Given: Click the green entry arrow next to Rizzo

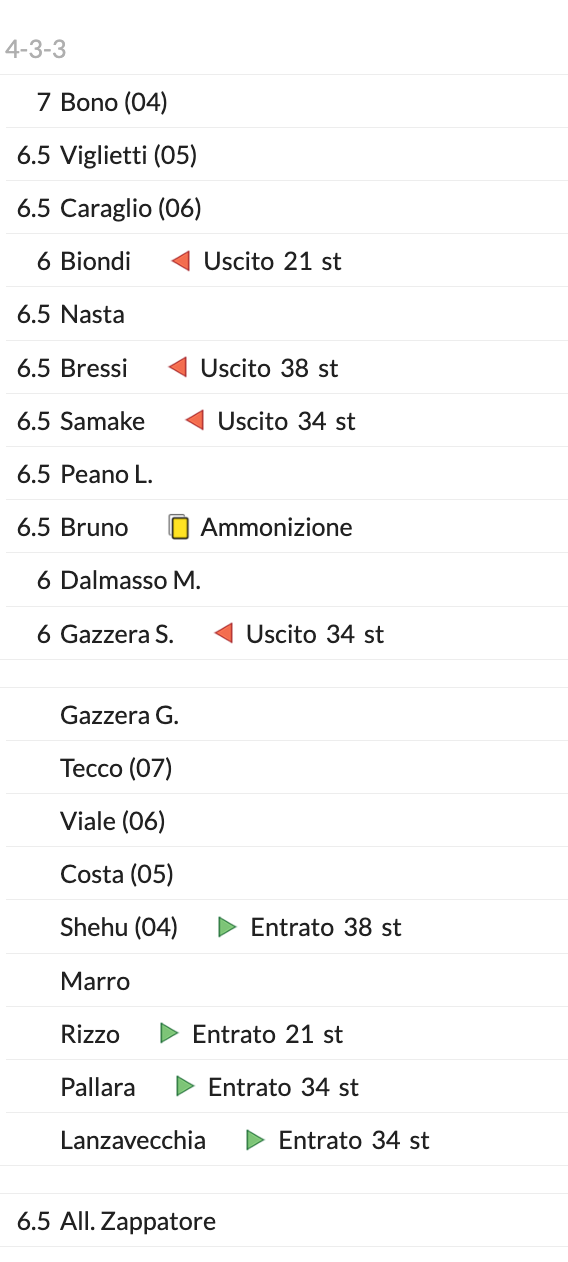Looking at the screenshot, I should (169, 1033).
